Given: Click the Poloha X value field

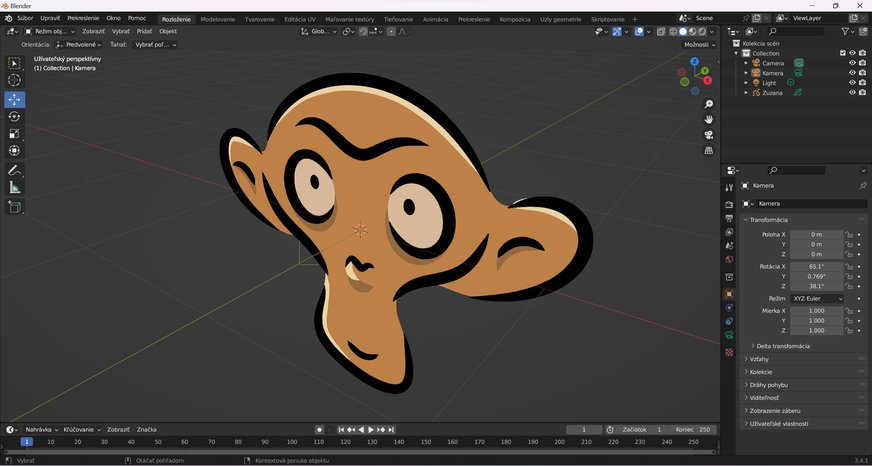Looking at the screenshot, I should coord(816,234).
